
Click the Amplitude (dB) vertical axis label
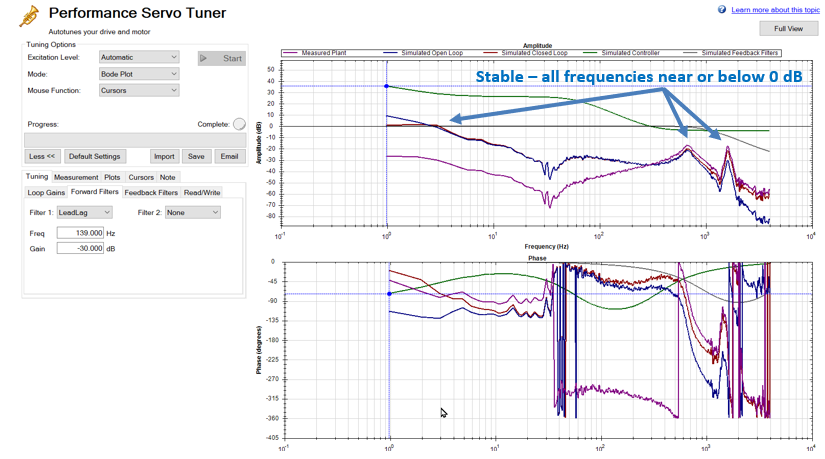258,143
